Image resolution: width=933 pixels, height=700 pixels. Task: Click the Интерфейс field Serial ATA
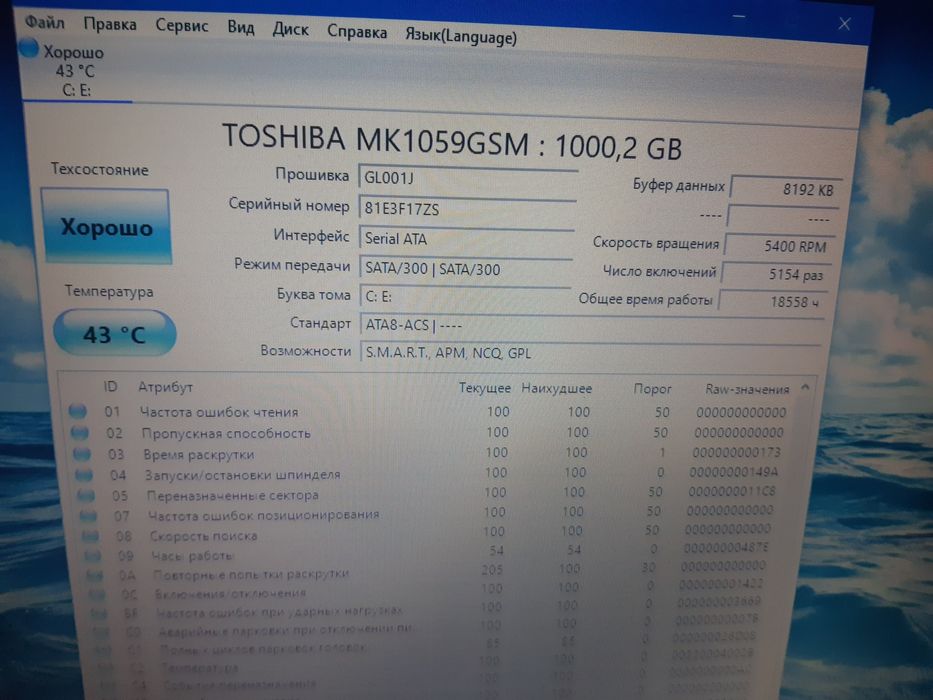coord(467,238)
